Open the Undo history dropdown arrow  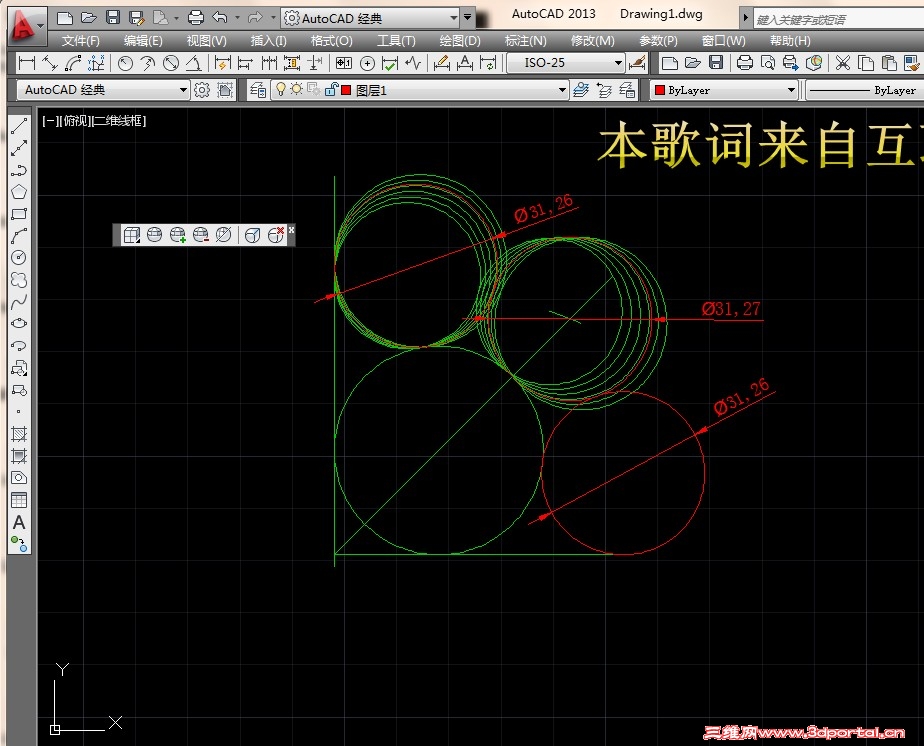click(237, 18)
